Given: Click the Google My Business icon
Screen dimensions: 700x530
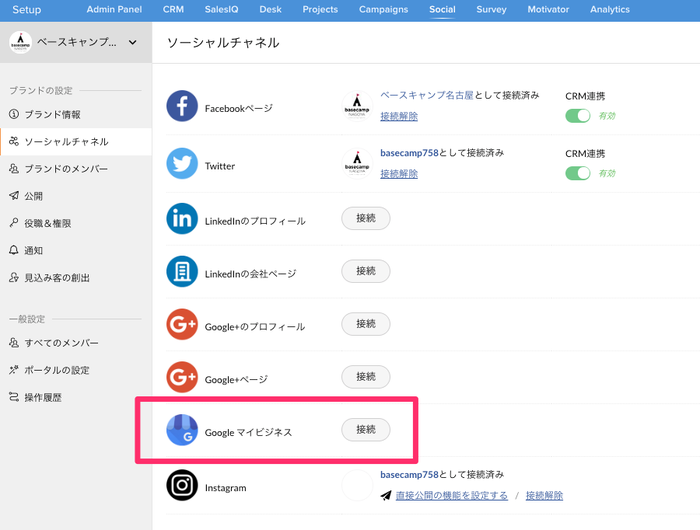Looking at the screenshot, I should 182,430.
